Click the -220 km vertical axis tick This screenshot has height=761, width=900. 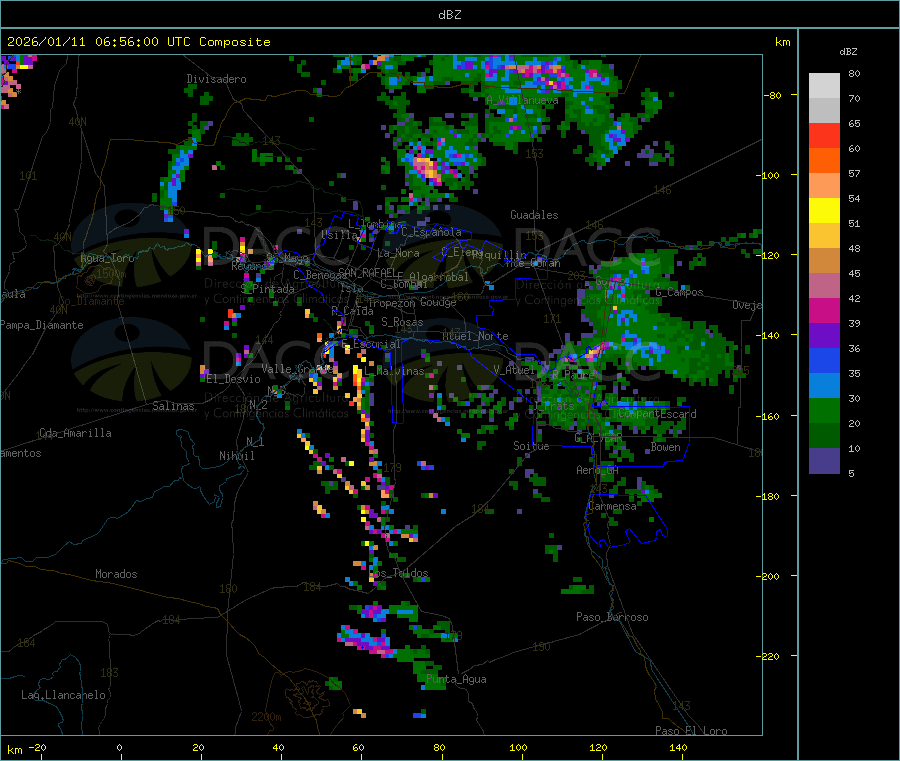[770, 656]
